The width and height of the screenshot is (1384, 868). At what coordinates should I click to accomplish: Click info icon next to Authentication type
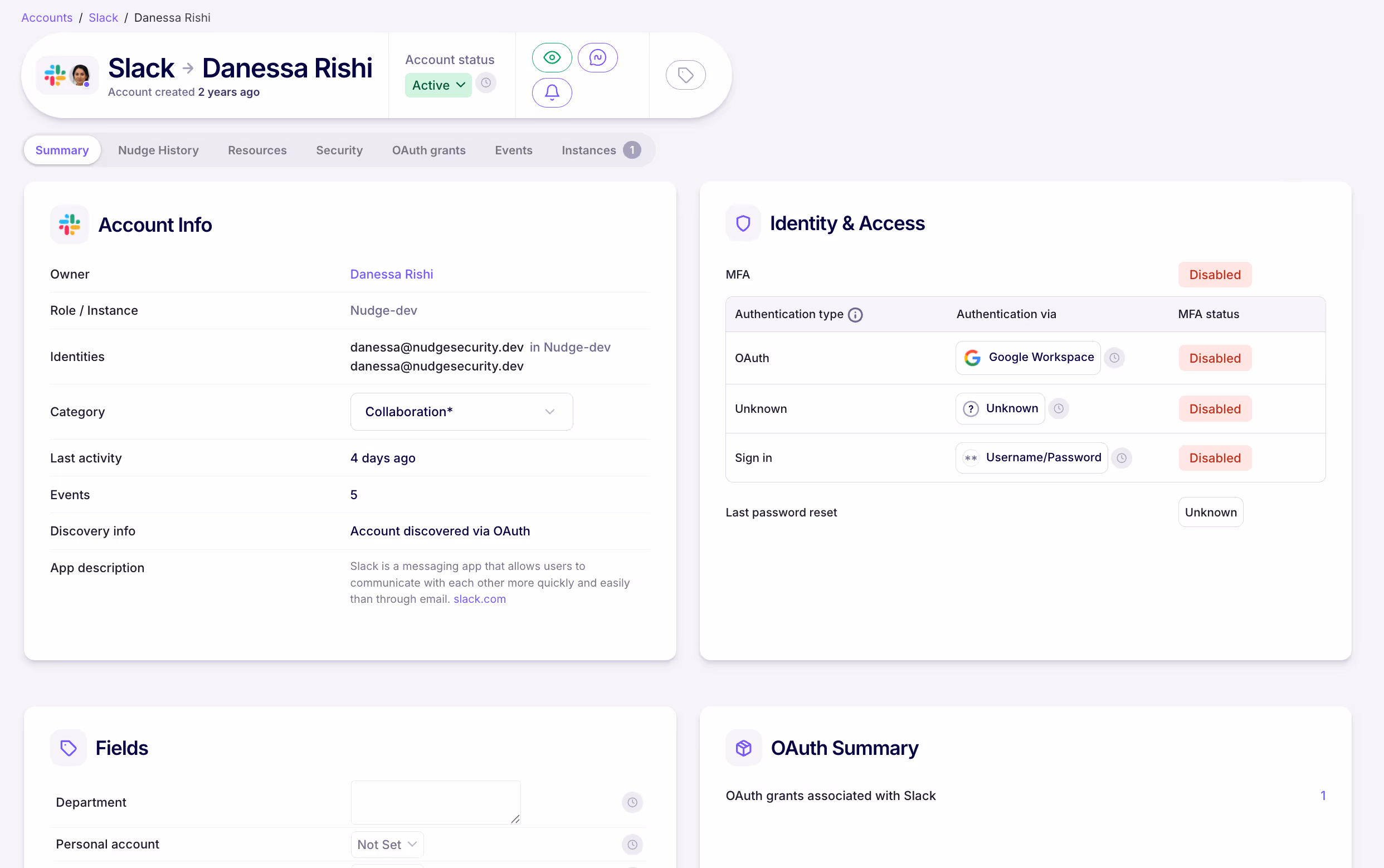click(x=855, y=315)
